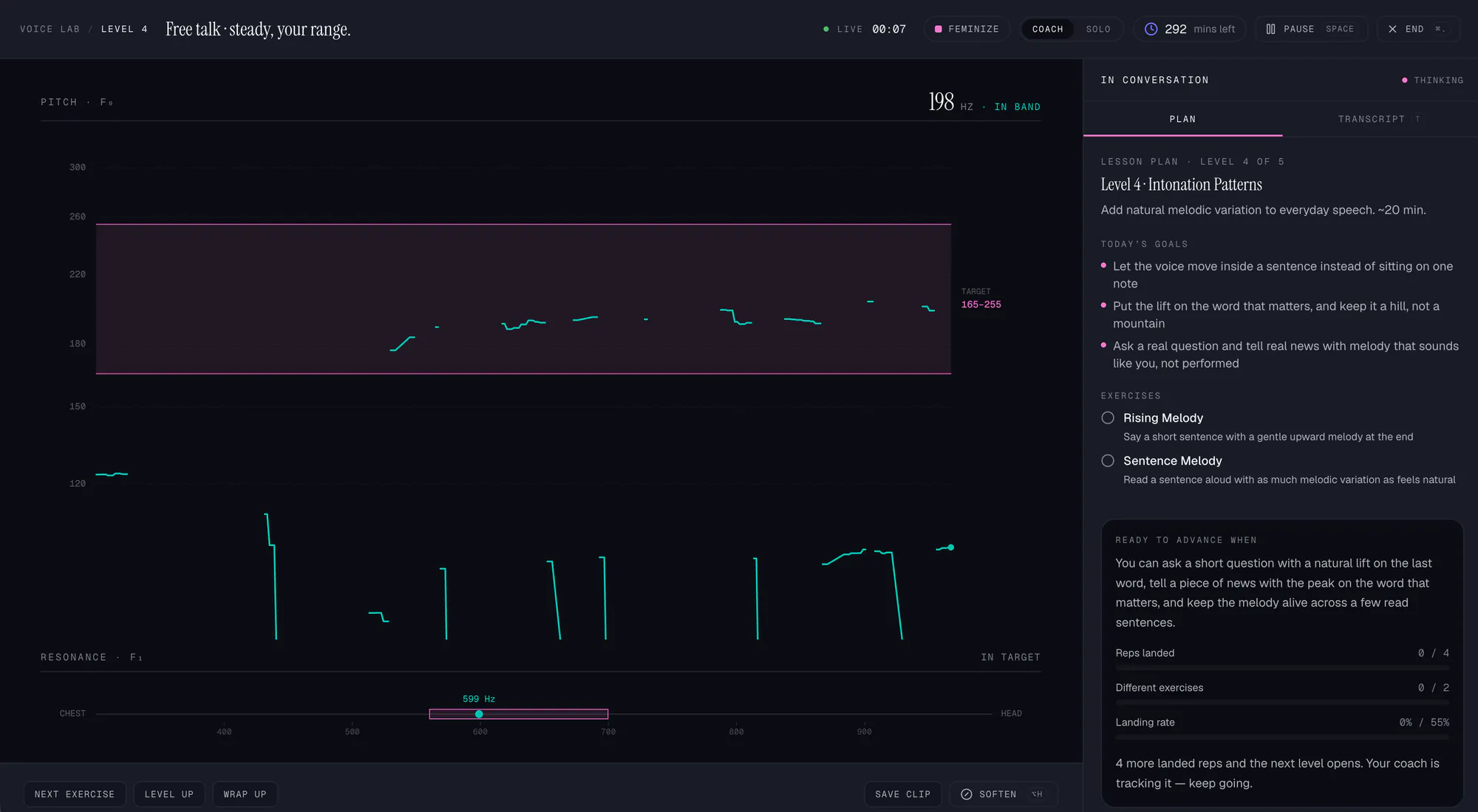
Task: Click the IN BAND status text
Action: pyautogui.click(x=1017, y=107)
